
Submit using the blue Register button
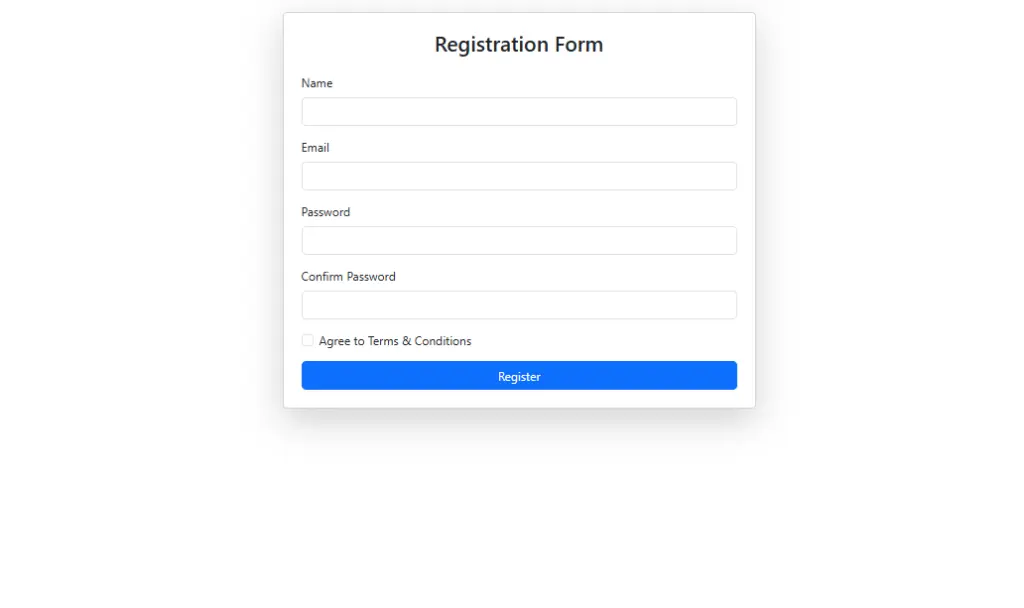tap(519, 376)
